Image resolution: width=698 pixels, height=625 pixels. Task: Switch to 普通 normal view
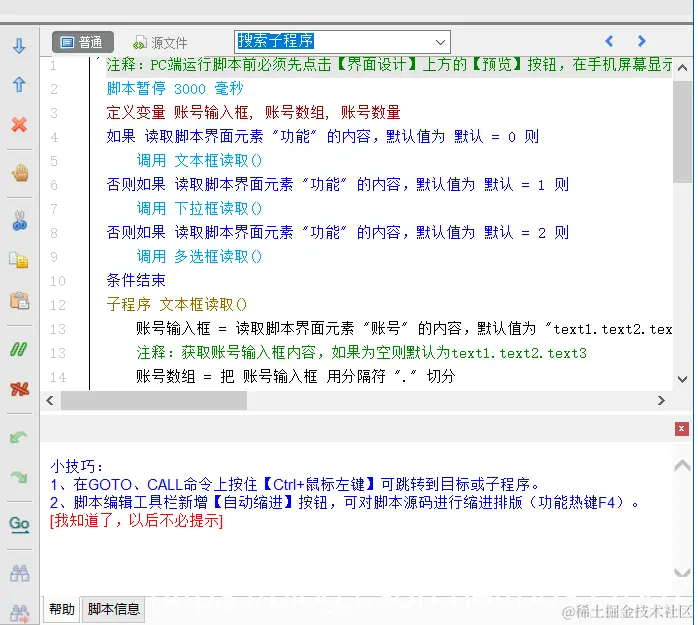[83, 42]
